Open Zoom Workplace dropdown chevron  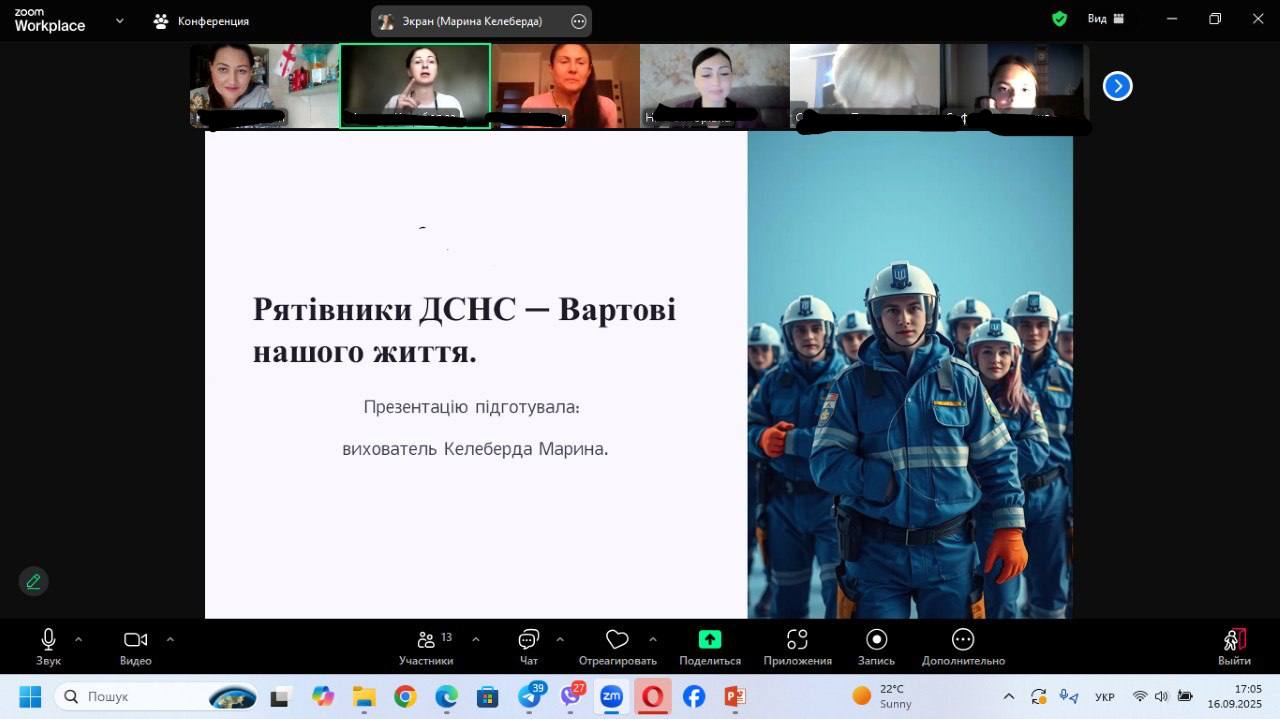click(120, 20)
